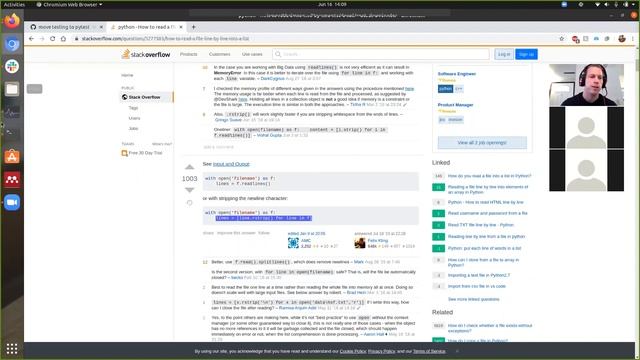Downvote the answer with 1003 votes
Screen dimensions: 640x360
(x=189, y=190)
